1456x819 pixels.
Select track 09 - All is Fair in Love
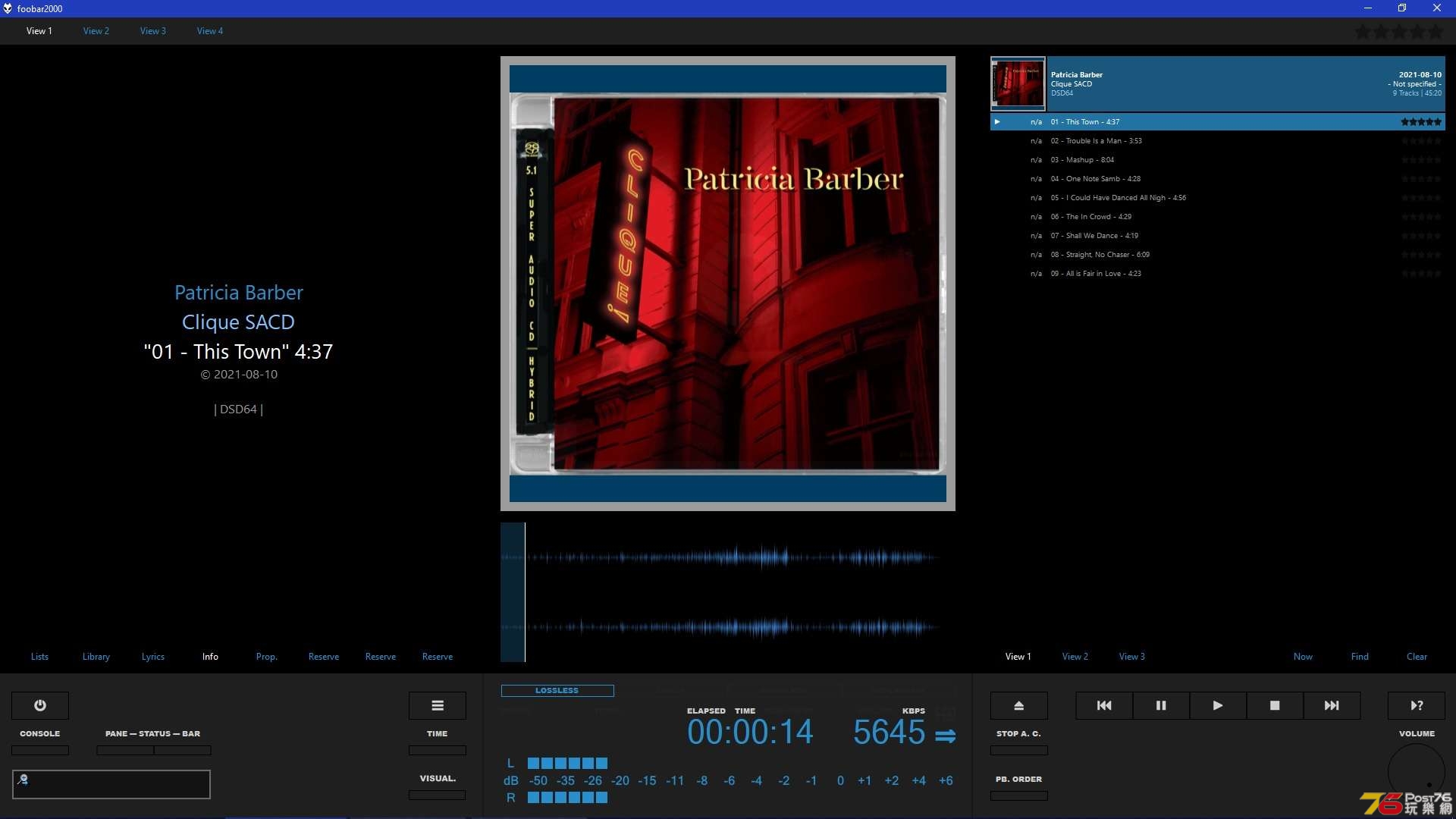click(1218, 274)
